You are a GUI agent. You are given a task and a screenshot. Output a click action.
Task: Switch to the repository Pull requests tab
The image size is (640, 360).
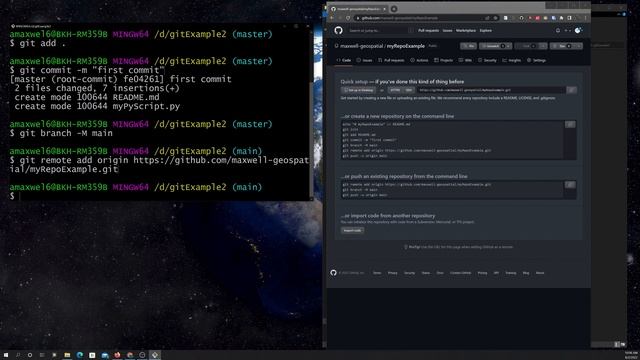tap(391, 60)
